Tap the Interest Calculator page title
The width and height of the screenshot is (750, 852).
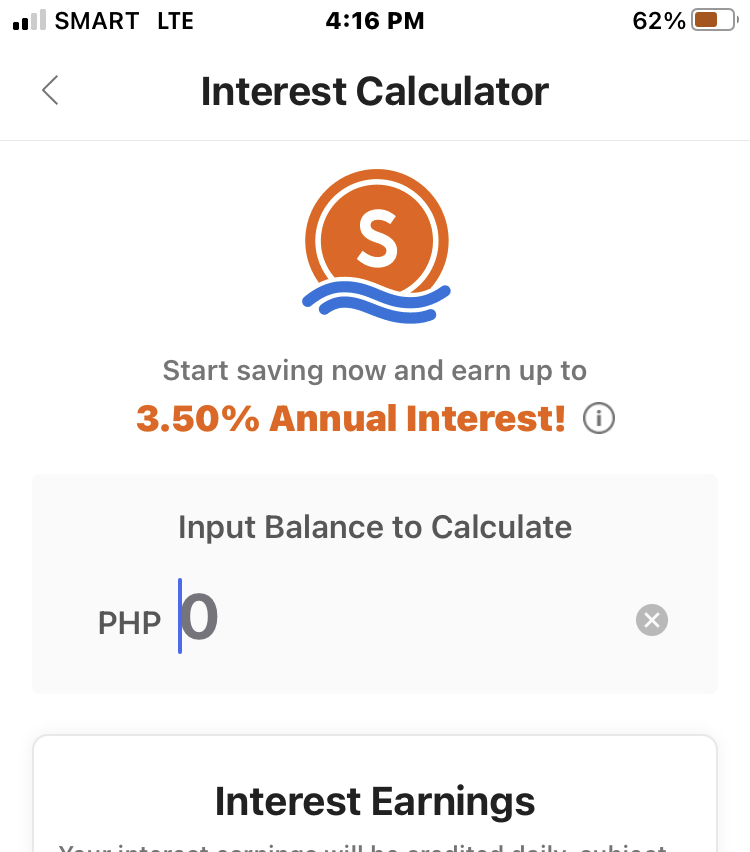375,92
